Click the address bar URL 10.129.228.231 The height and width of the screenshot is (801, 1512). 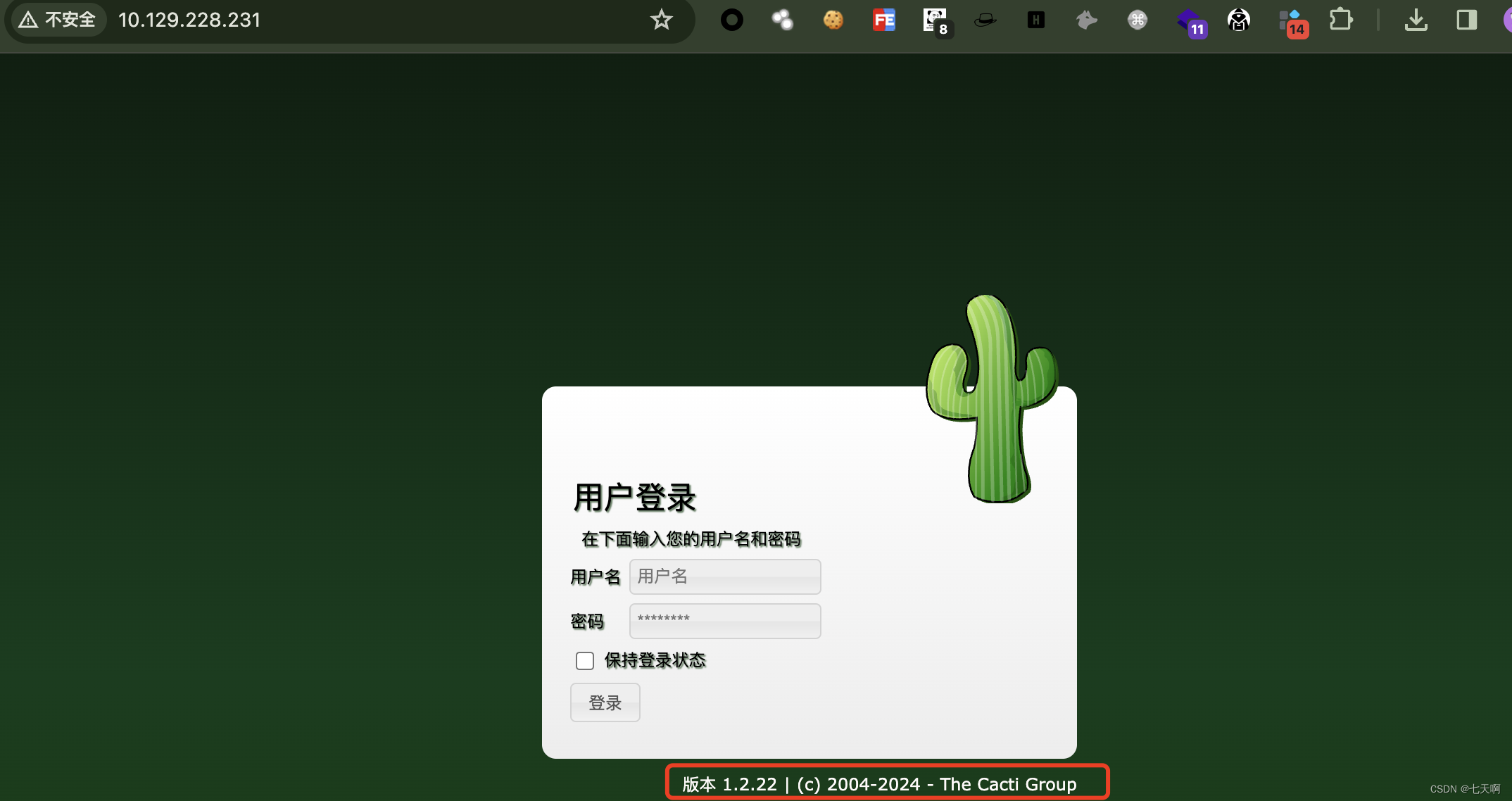tap(189, 20)
